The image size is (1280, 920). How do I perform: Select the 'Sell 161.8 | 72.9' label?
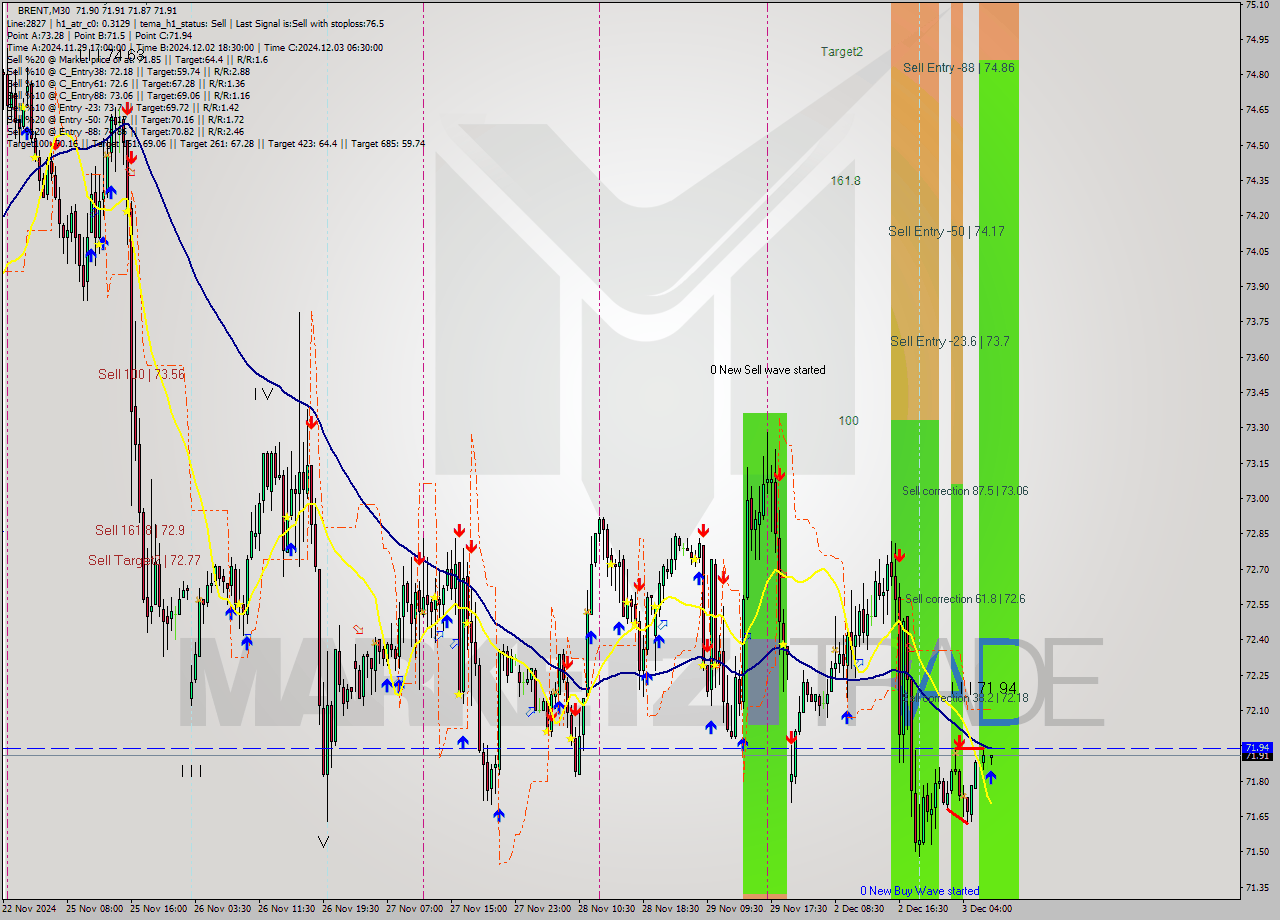(139, 530)
